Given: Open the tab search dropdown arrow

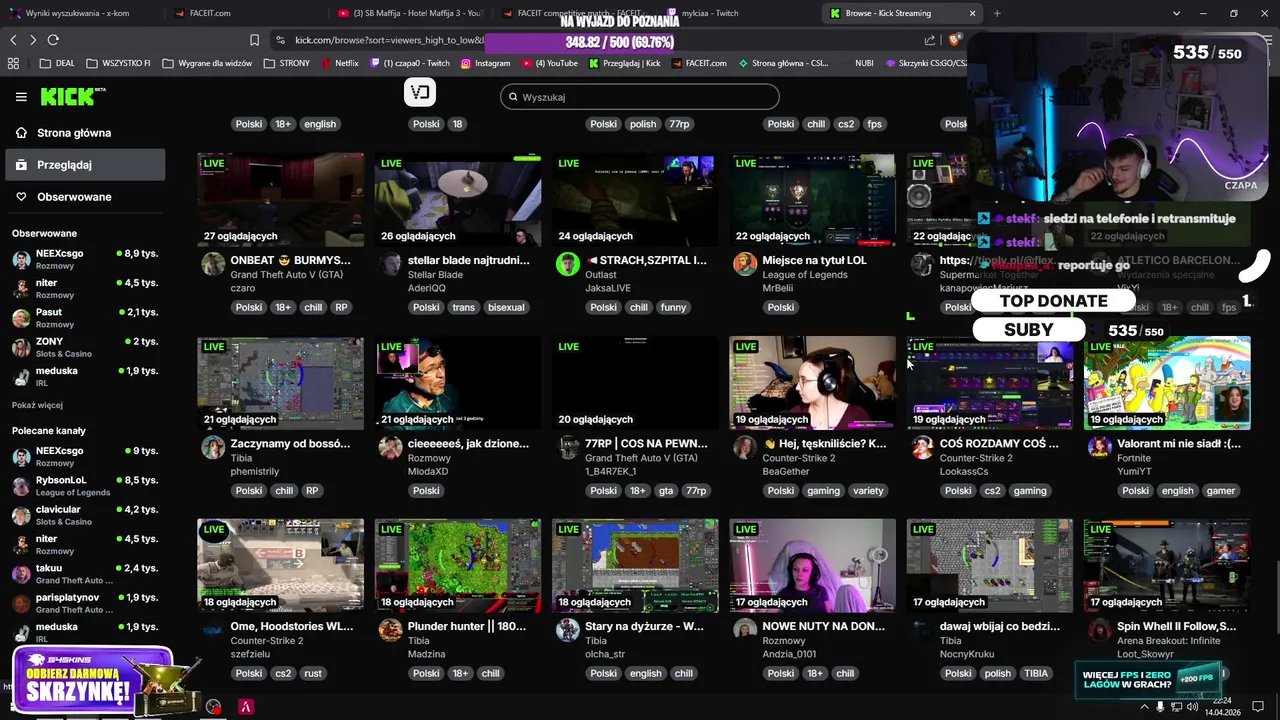Looking at the screenshot, I should point(1176,13).
